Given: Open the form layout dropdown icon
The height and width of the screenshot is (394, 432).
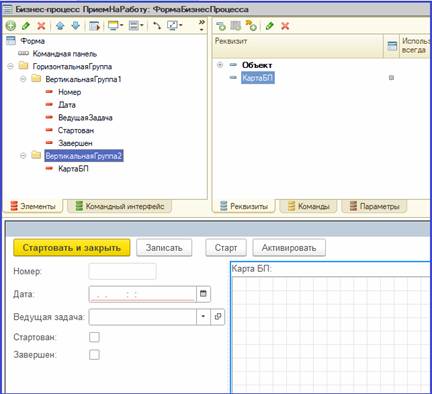Looking at the screenshot, I should coord(136,26).
